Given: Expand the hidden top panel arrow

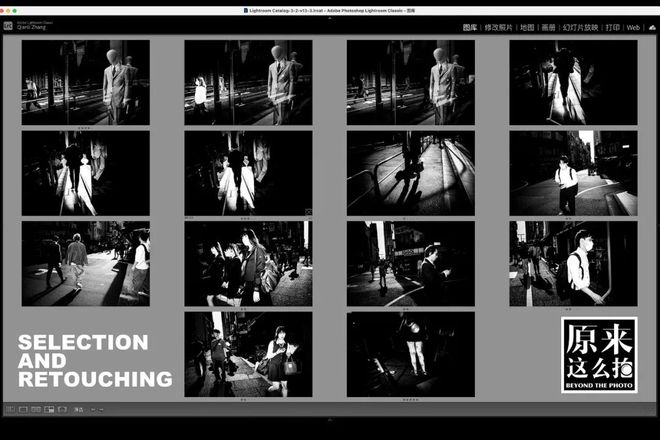Looking at the screenshot, I should click(330, 18).
